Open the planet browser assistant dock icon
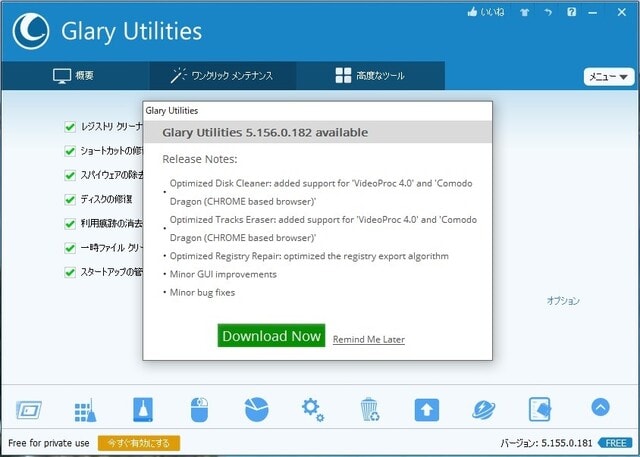Viewport: 640px width, 457px height. 484,410
